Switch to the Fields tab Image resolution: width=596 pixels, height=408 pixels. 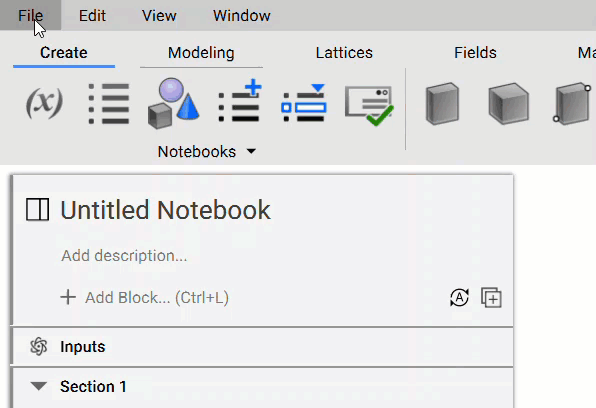click(x=475, y=53)
